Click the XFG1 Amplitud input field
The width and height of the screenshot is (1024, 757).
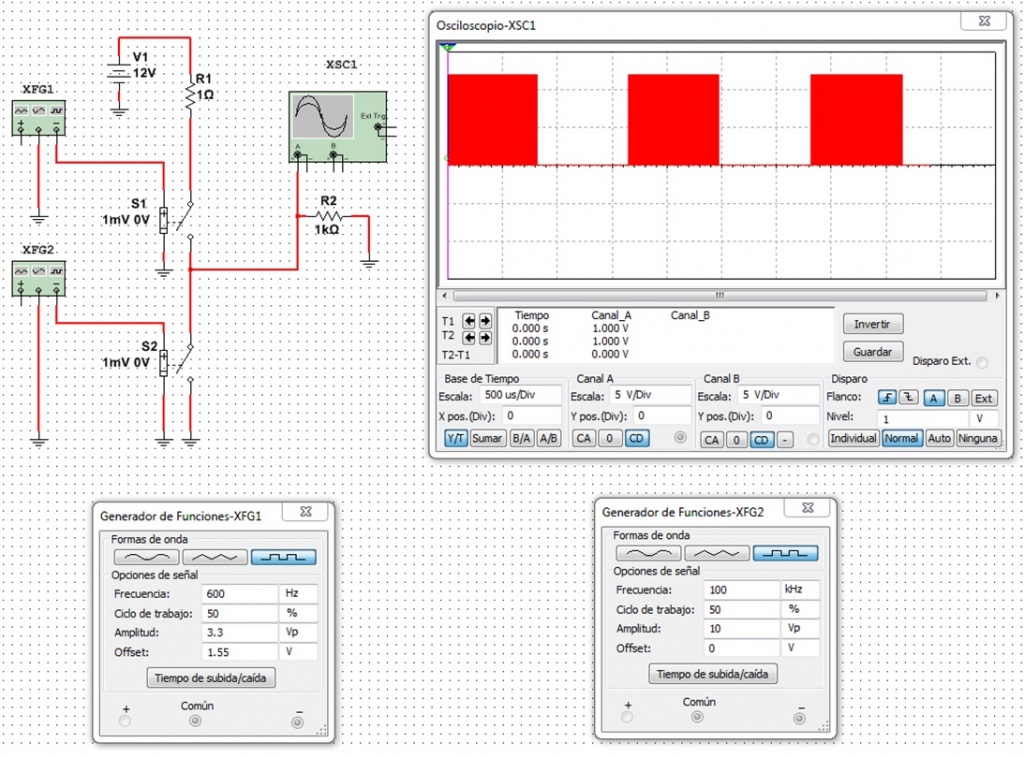(239, 633)
